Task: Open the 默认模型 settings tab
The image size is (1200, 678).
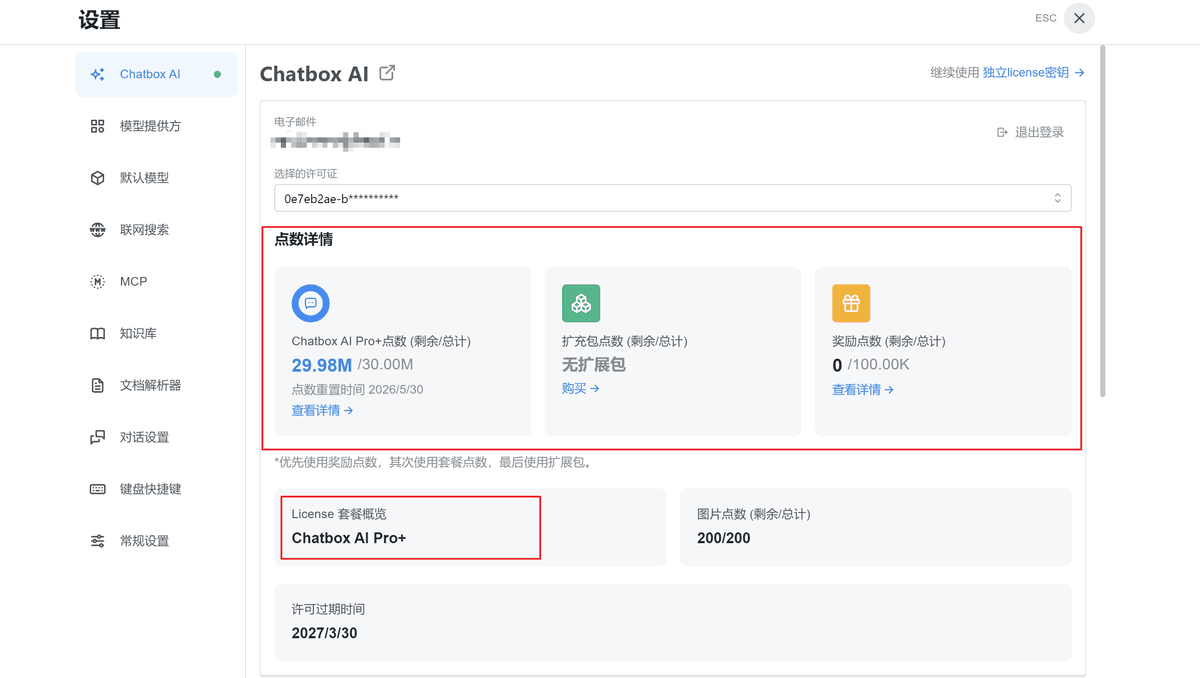Action: click(156, 178)
